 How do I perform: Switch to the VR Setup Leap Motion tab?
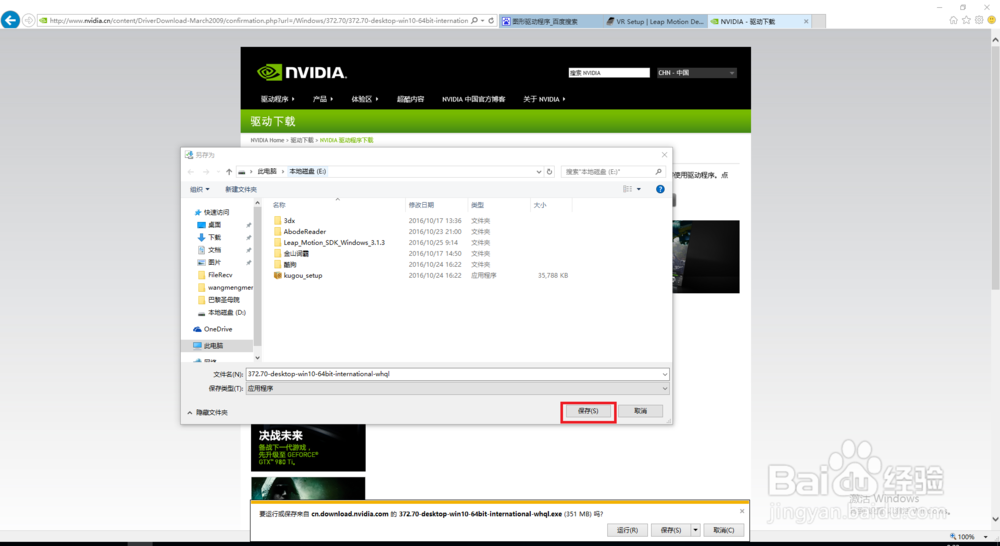click(655, 22)
